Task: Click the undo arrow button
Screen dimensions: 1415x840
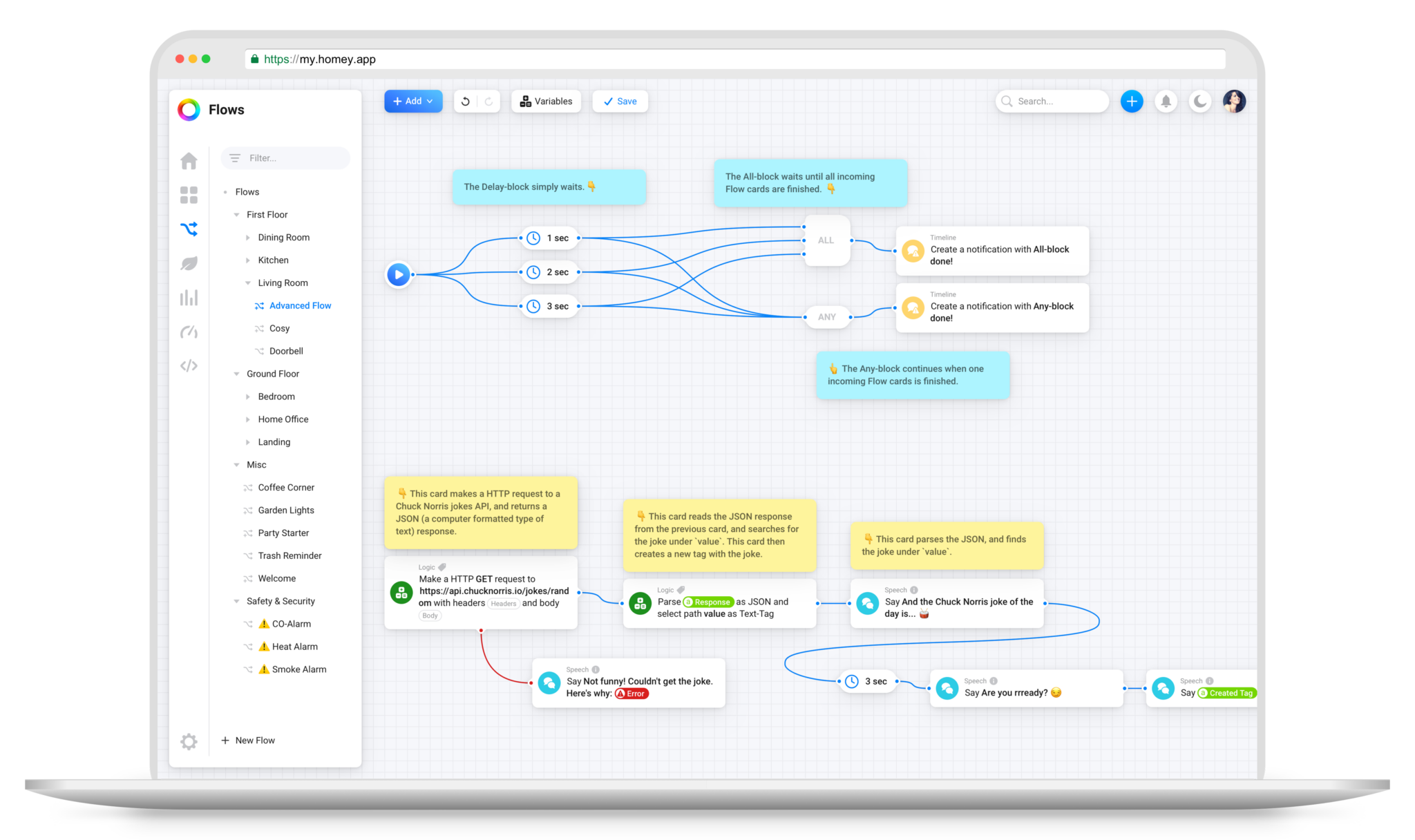Action: click(466, 102)
